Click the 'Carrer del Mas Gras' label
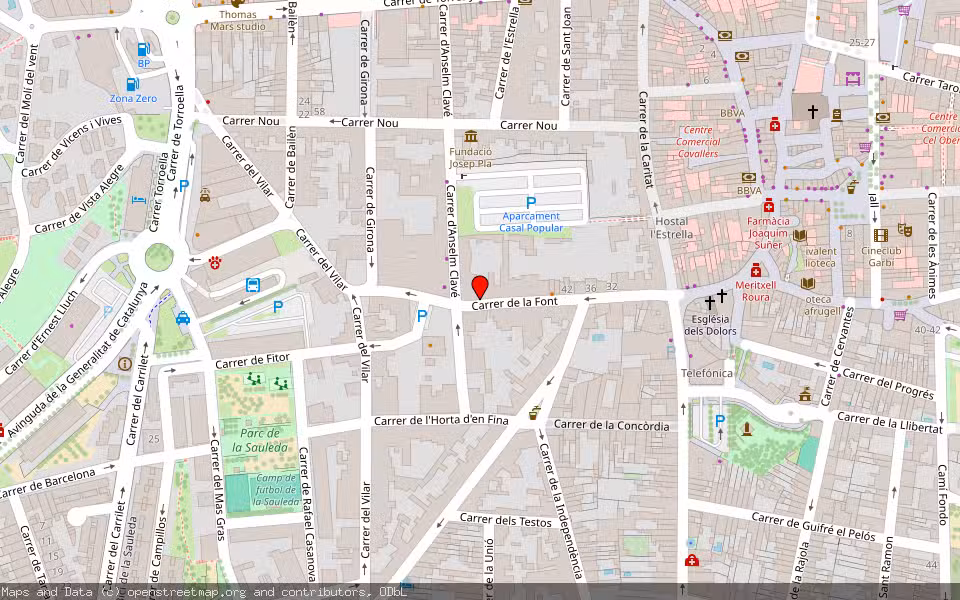This screenshot has height=600, width=960. tap(216, 490)
